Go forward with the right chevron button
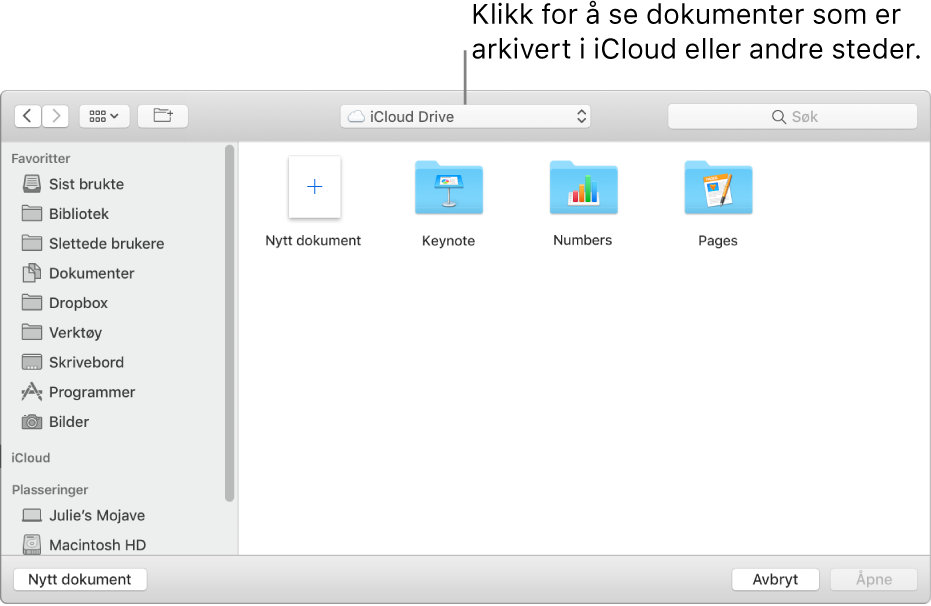The width and height of the screenshot is (931, 606). [55, 116]
